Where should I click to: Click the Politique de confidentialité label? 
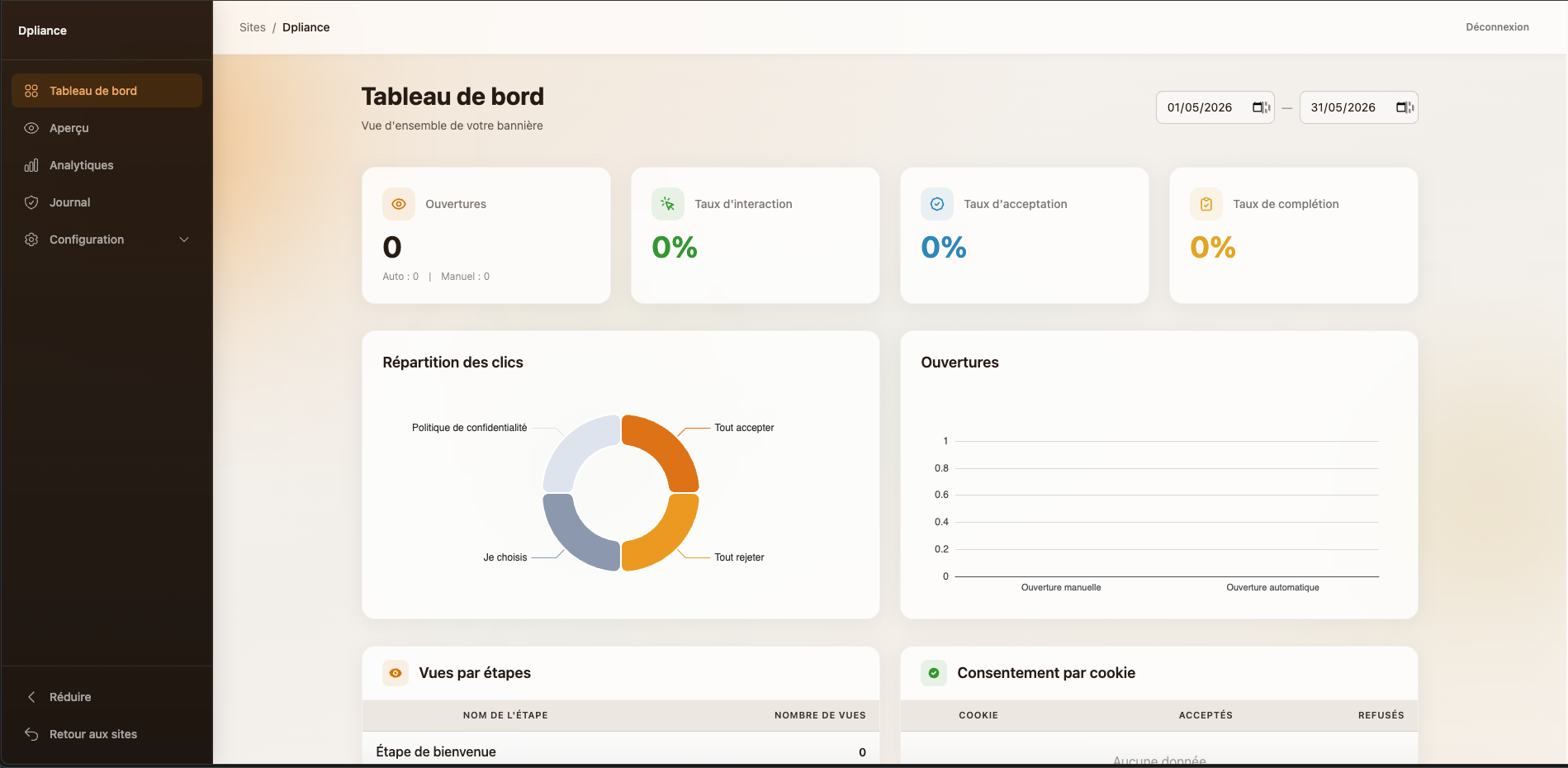(x=469, y=428)
